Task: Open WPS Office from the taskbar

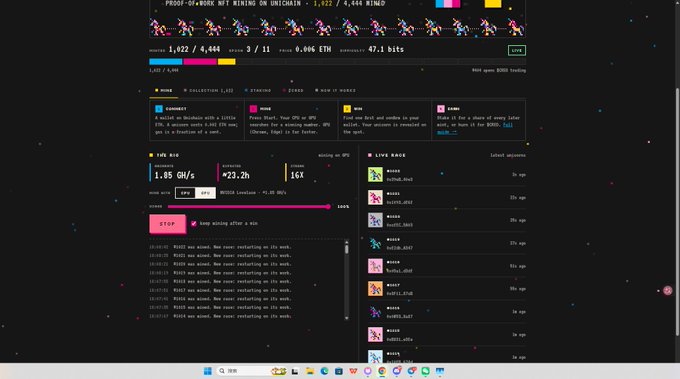Action: (x=353, y=371)
